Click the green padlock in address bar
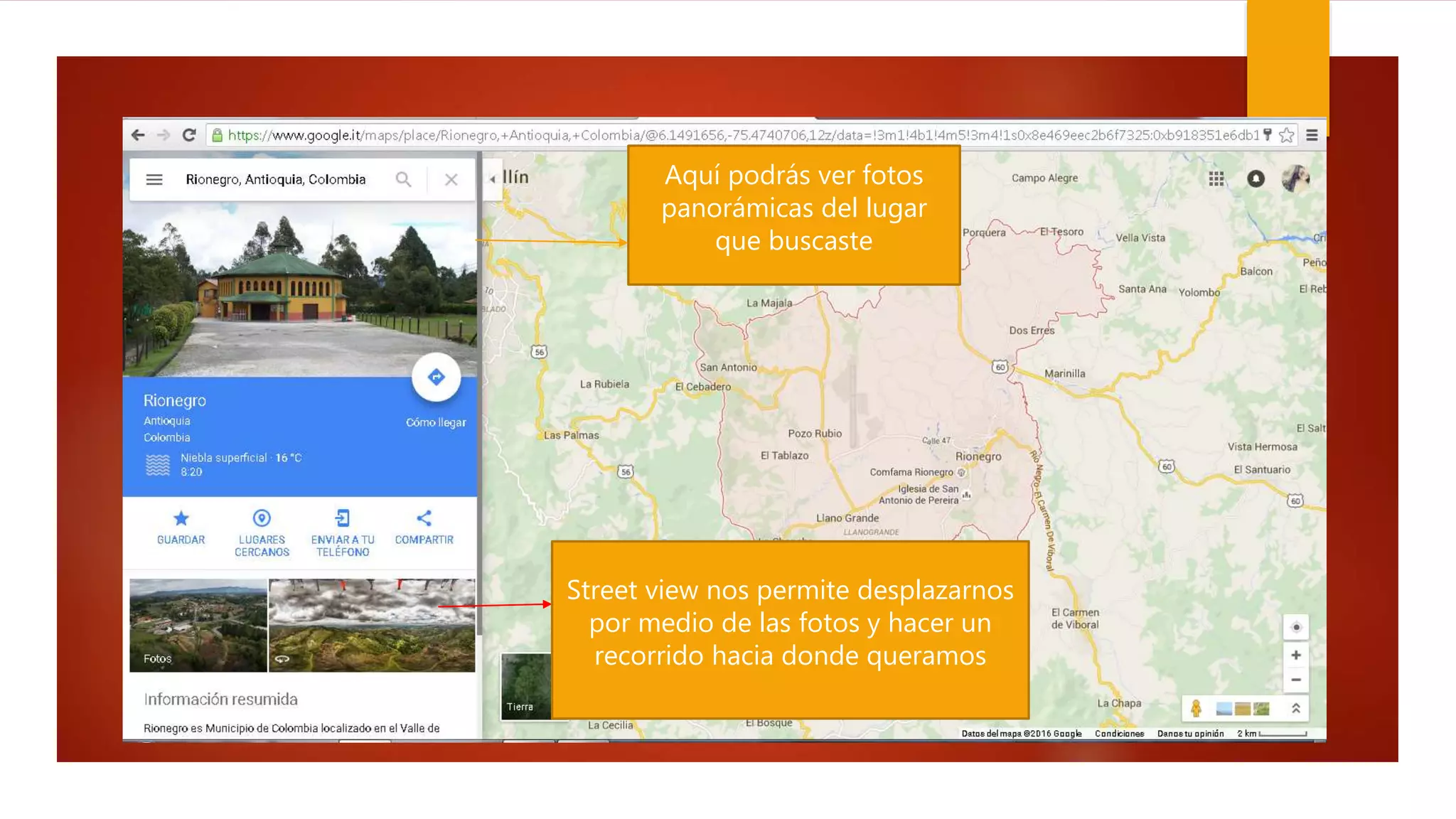 (218, 135)
